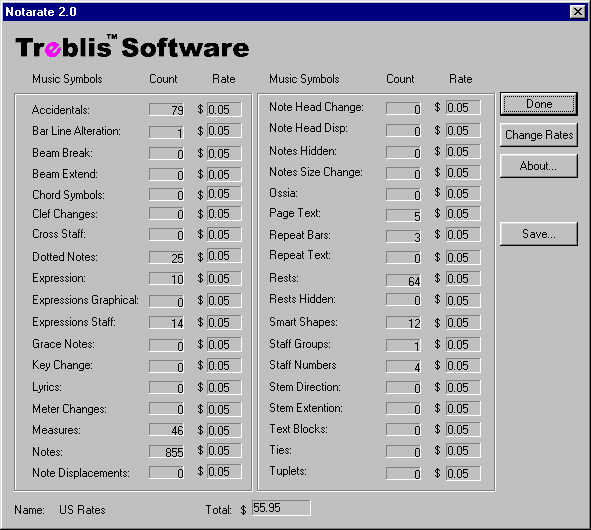Click the Rests rate field
This screenshot has height=530, width=591.
463,279
